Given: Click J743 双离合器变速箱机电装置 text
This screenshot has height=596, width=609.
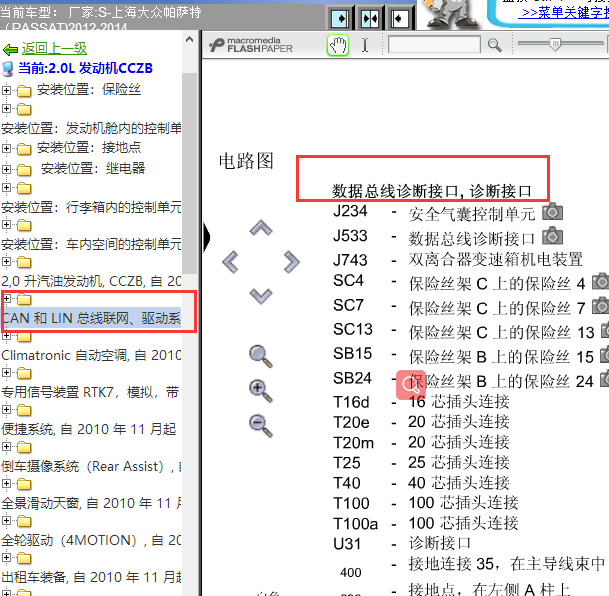Looking at the screenshot, I should click(458, 259).
